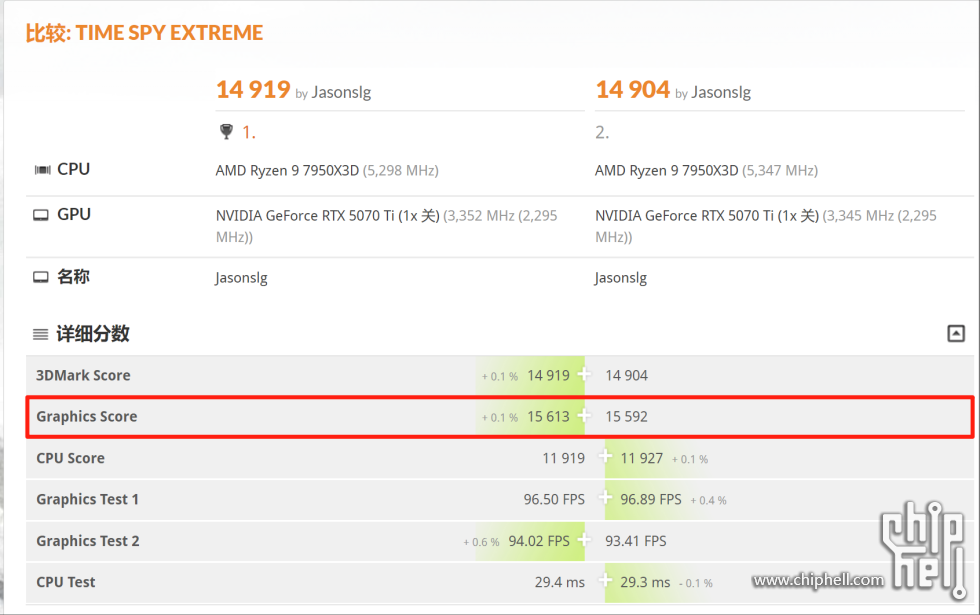Click Jasonslg name in first column 名称 row
This screenshot has height=615, width=980.
click(241, 278)
